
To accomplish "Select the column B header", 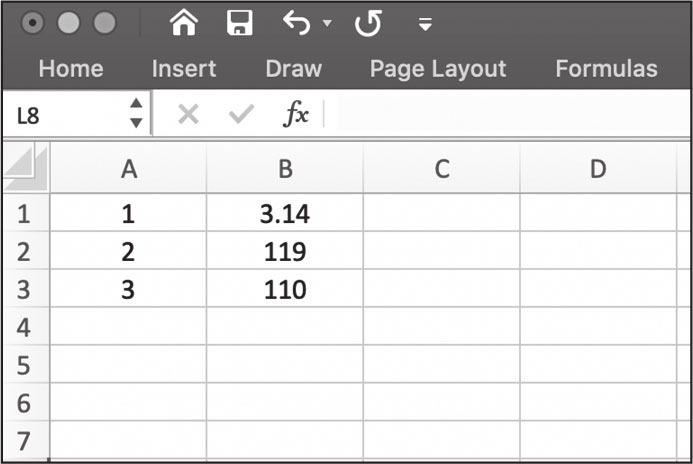I will [x=285, y=169].
